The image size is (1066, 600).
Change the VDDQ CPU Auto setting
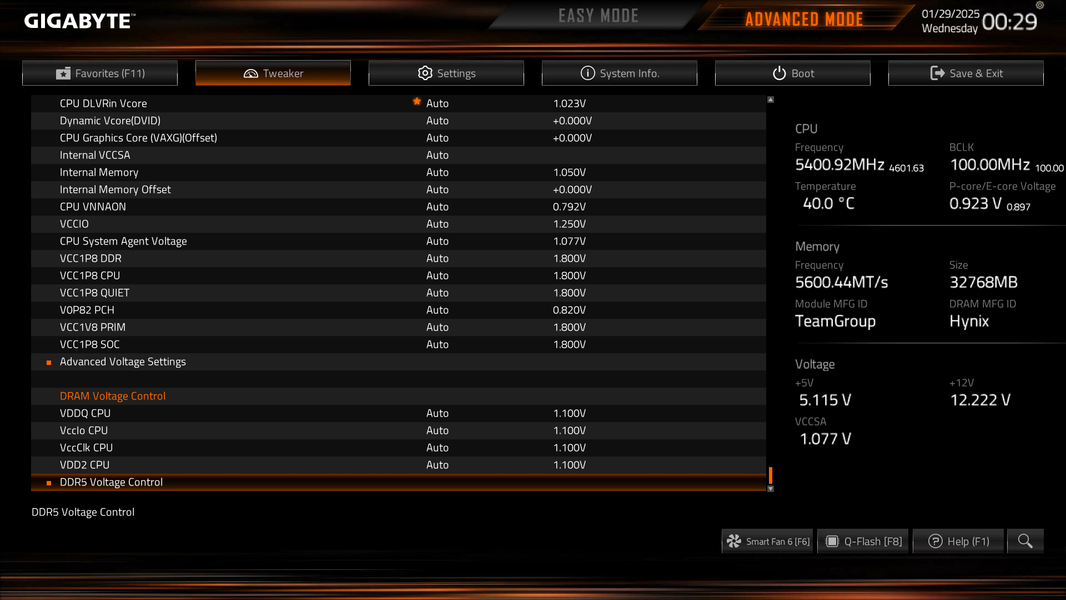point(437,413)
